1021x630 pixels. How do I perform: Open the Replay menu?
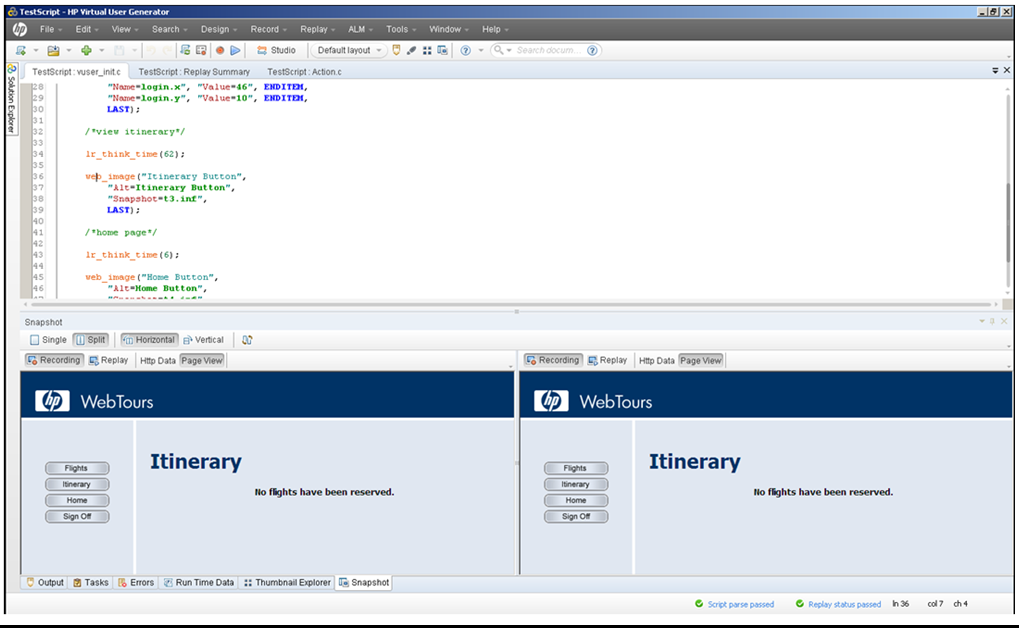pos(317,29)
